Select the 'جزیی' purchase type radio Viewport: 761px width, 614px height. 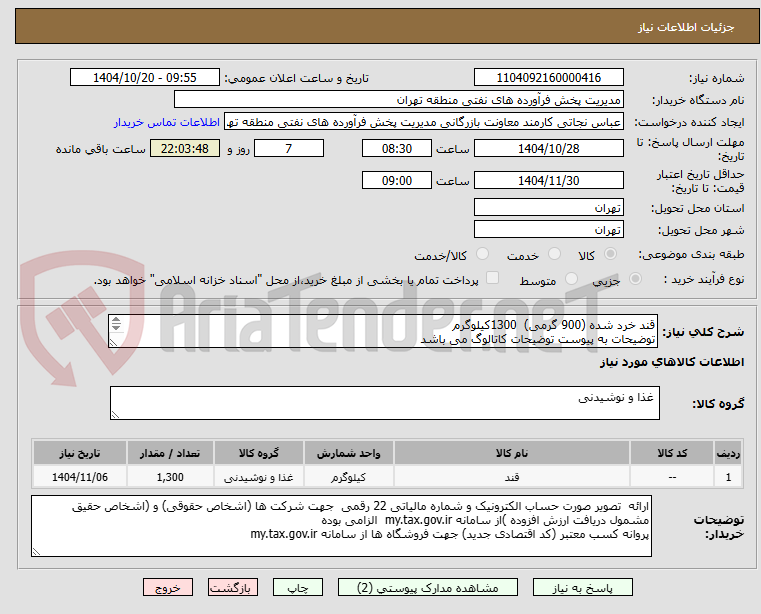point(635,279)
